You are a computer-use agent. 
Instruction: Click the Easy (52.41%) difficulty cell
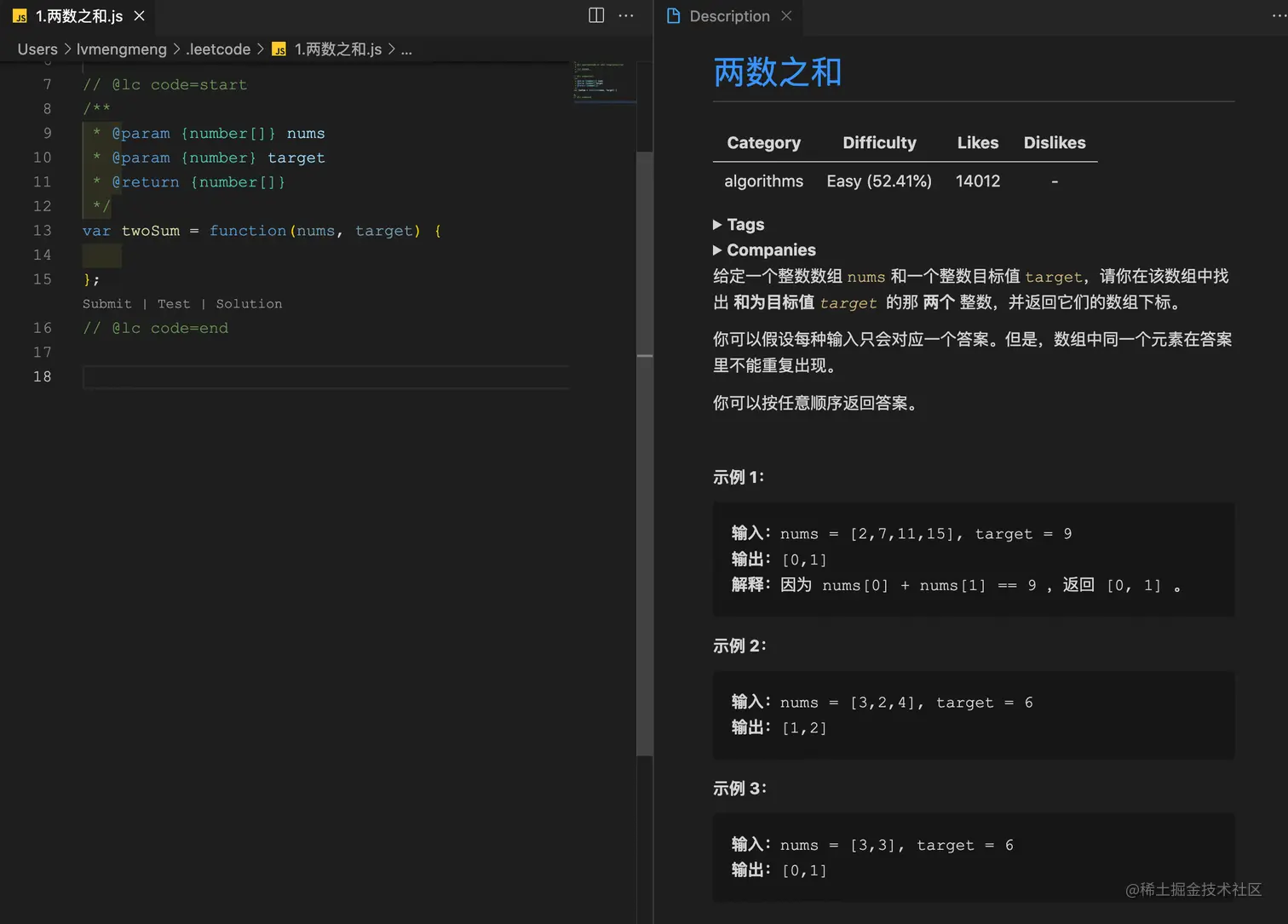click(x=879, y=181)
